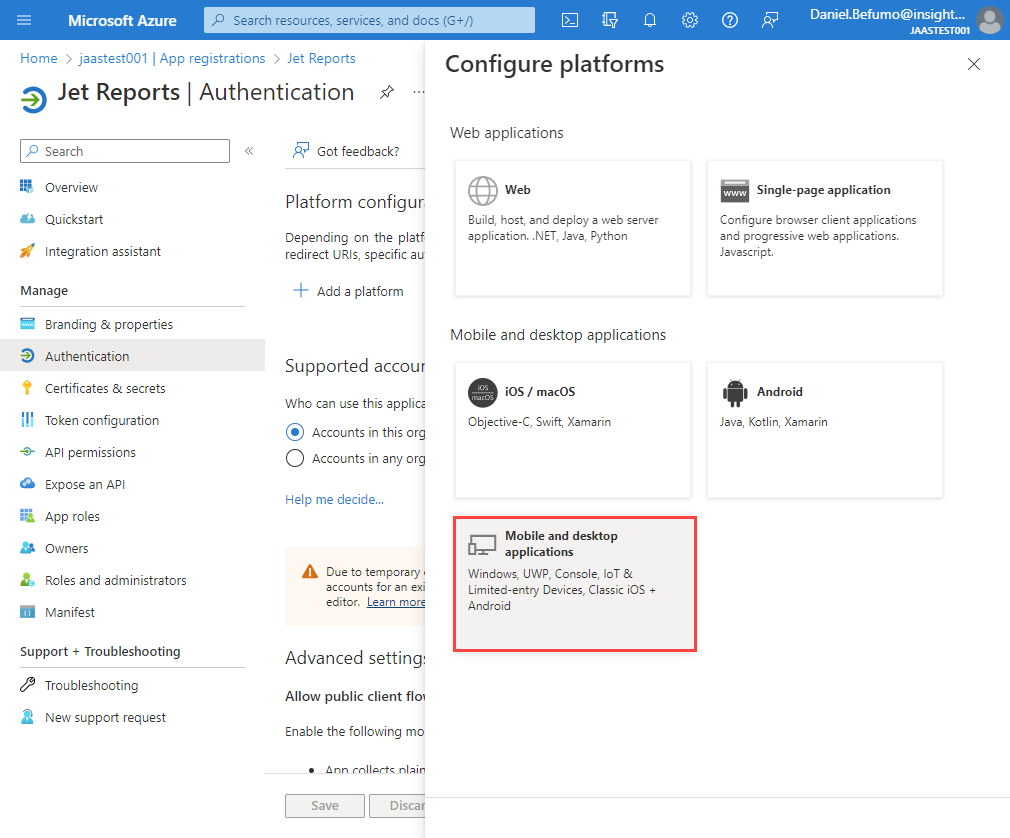Open the Troubleshooting wrench icon
1010x838 pixels.
tap(27, 685)
